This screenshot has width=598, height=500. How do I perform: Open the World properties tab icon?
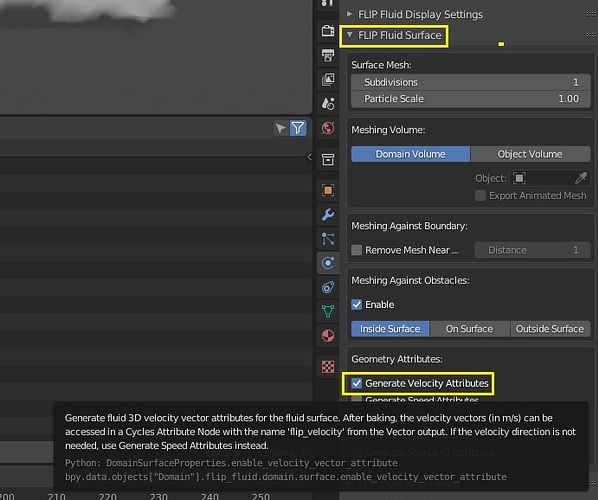pyautogui.click(x=328, y=128)
